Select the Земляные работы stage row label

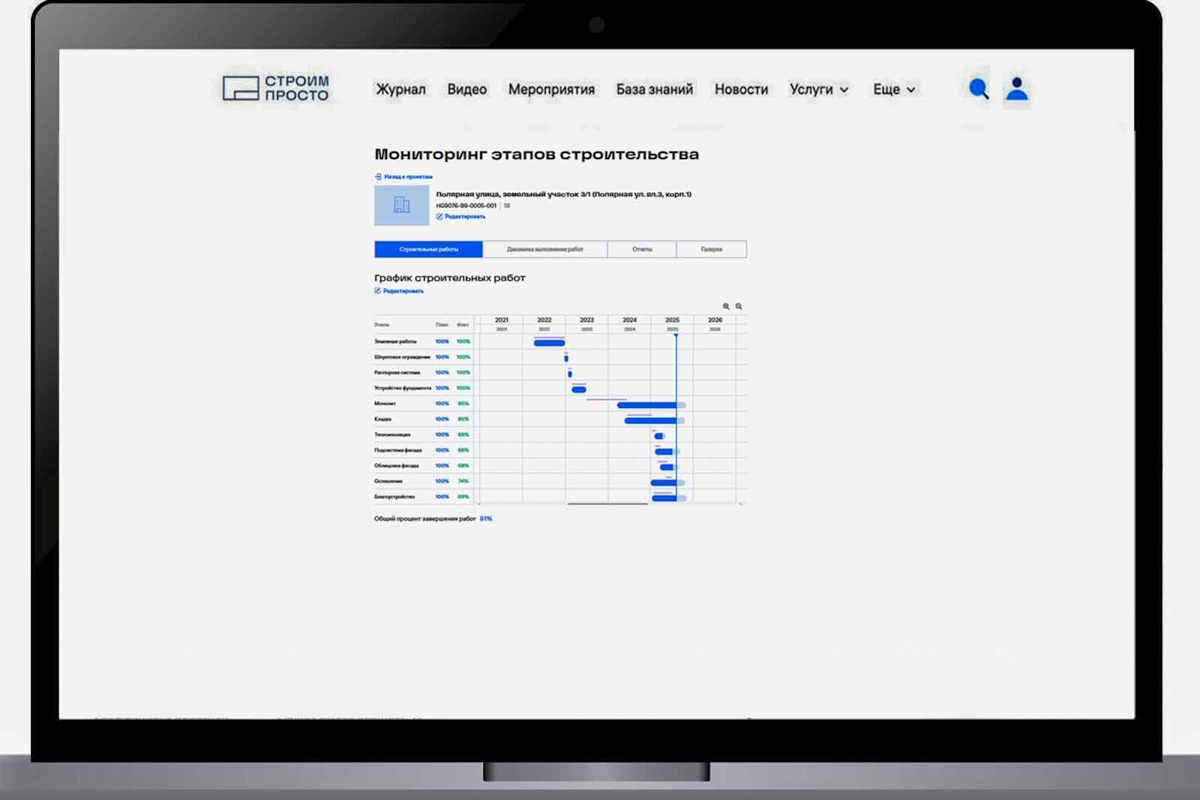coord(396,342)
